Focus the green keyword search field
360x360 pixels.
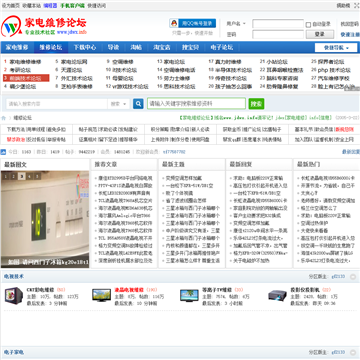point(197,104)
